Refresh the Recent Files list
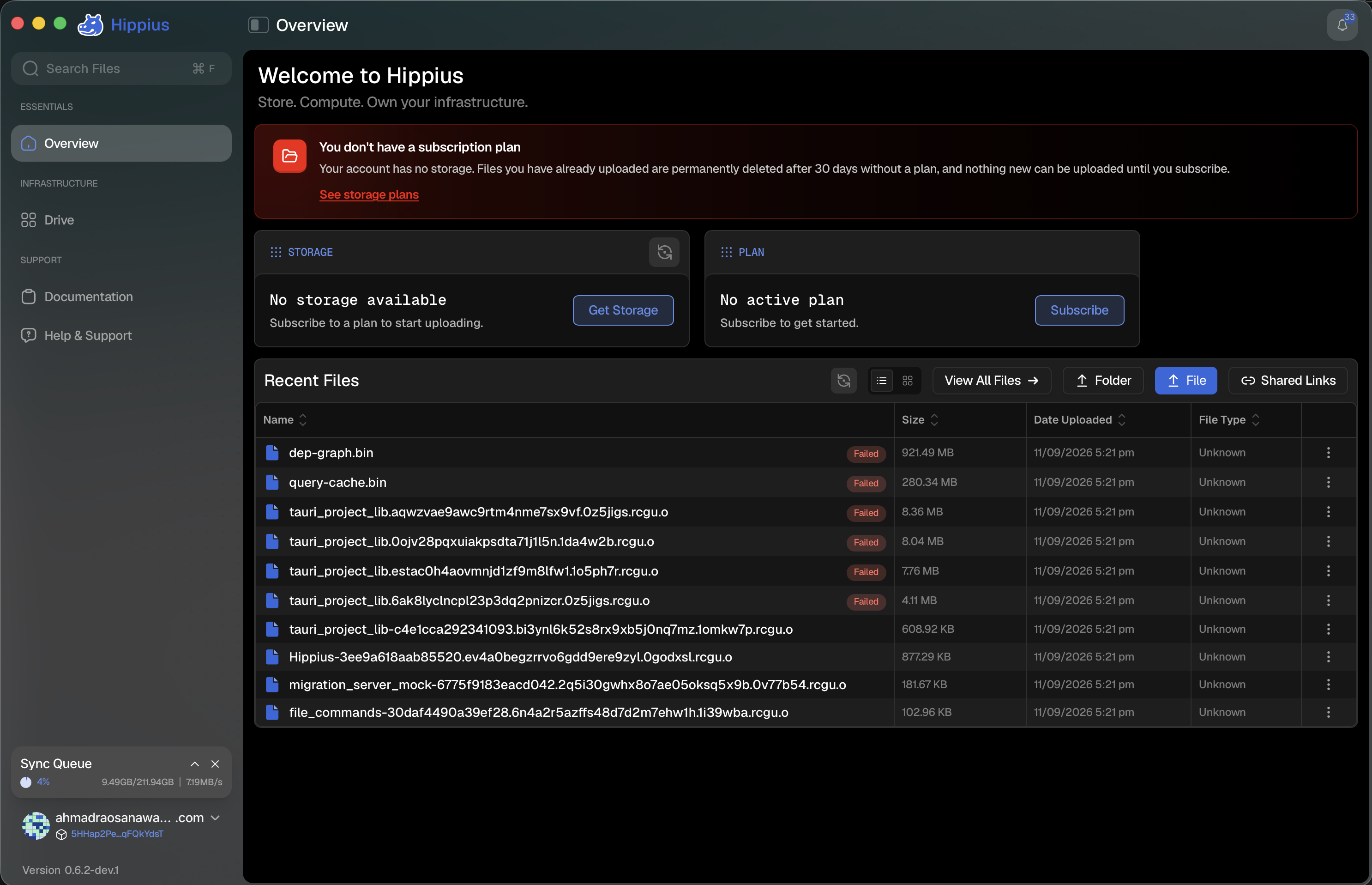This screenshot has height=885, width=1372. (843, 381)
